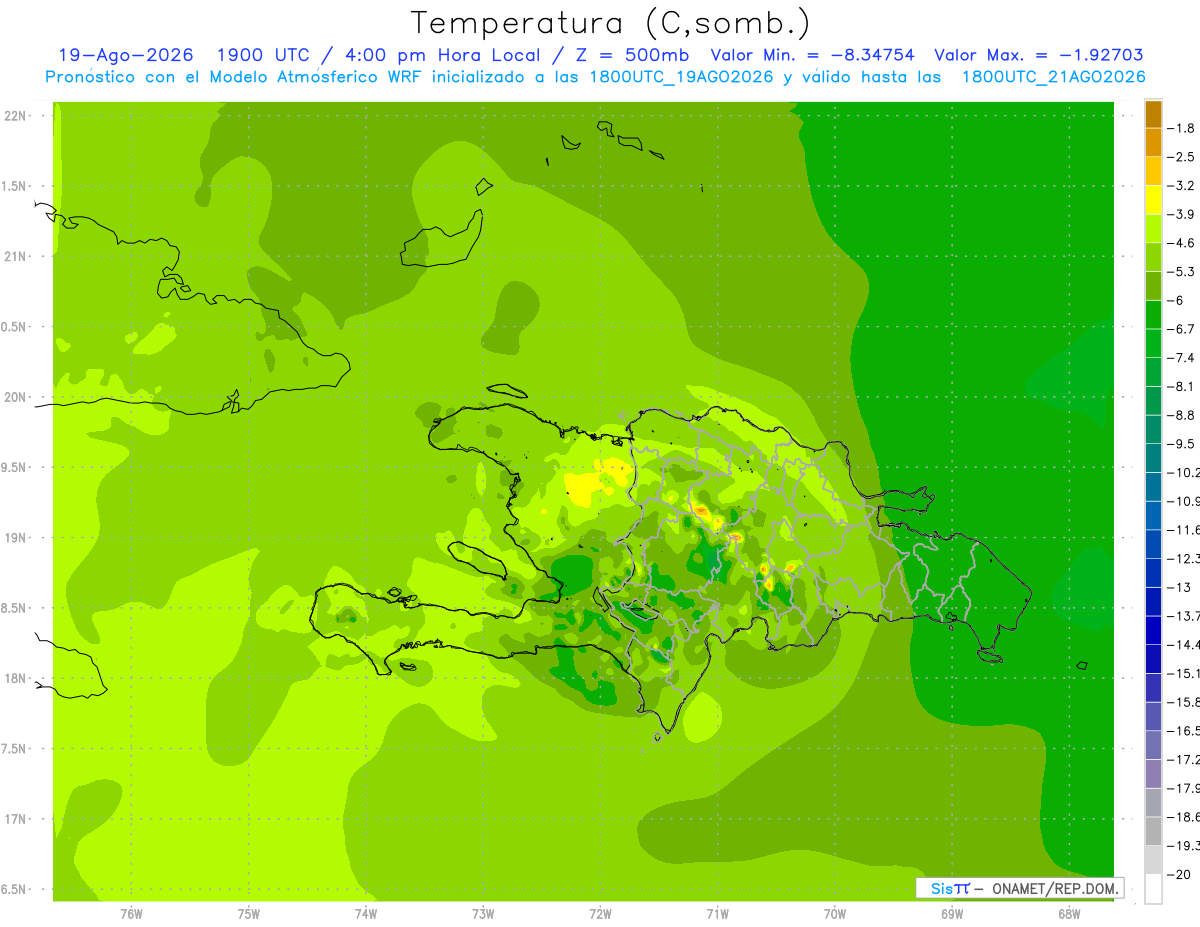Click the '-7.4' legend value
The image size is (1200, 927).
(x=1182, y=358)
